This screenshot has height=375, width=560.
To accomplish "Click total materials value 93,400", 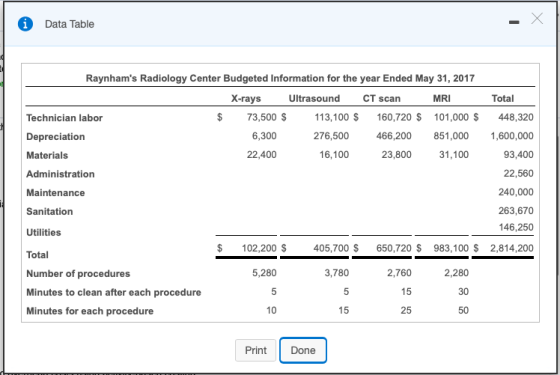I will tap(519, 155).
